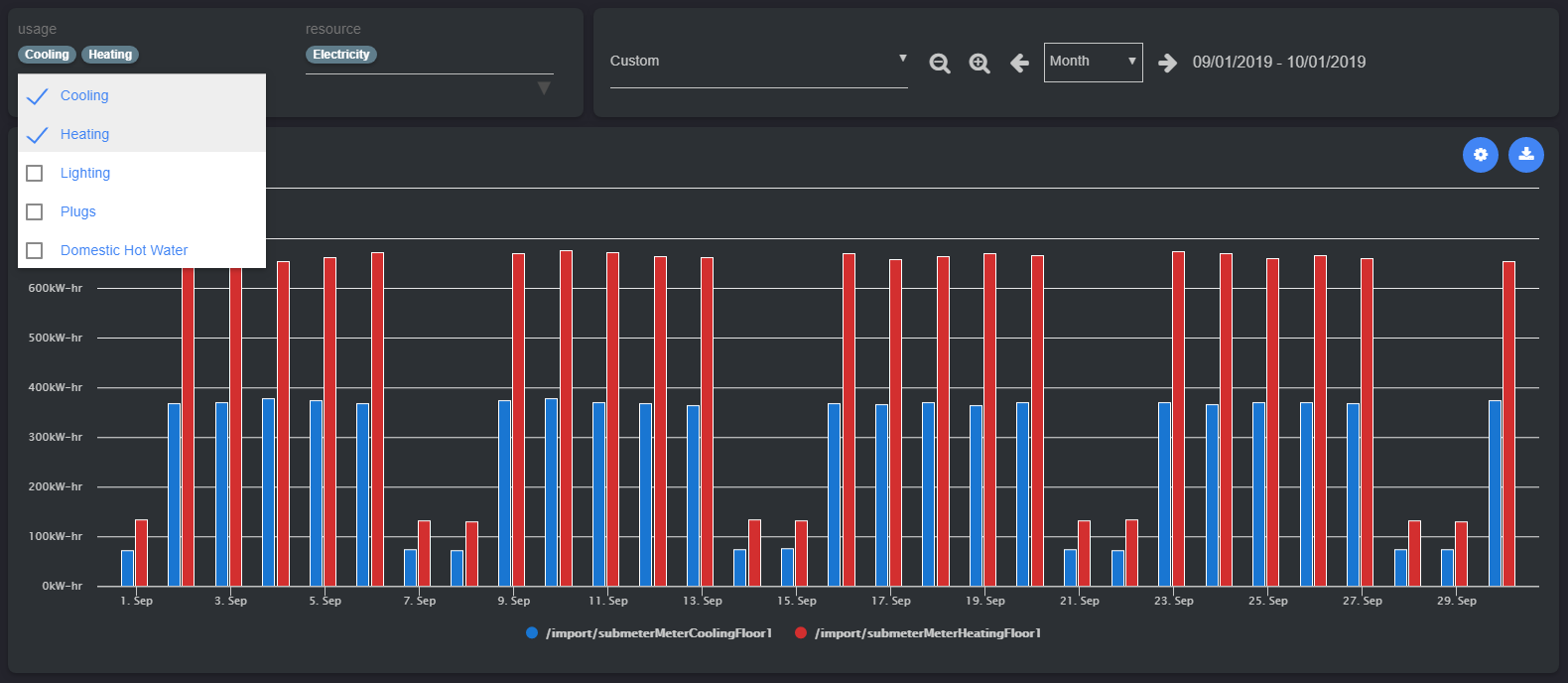The height and width of the screenshot is (683, 1568).
Task: Open chart settings gear button
Action: pos(1480,155)
